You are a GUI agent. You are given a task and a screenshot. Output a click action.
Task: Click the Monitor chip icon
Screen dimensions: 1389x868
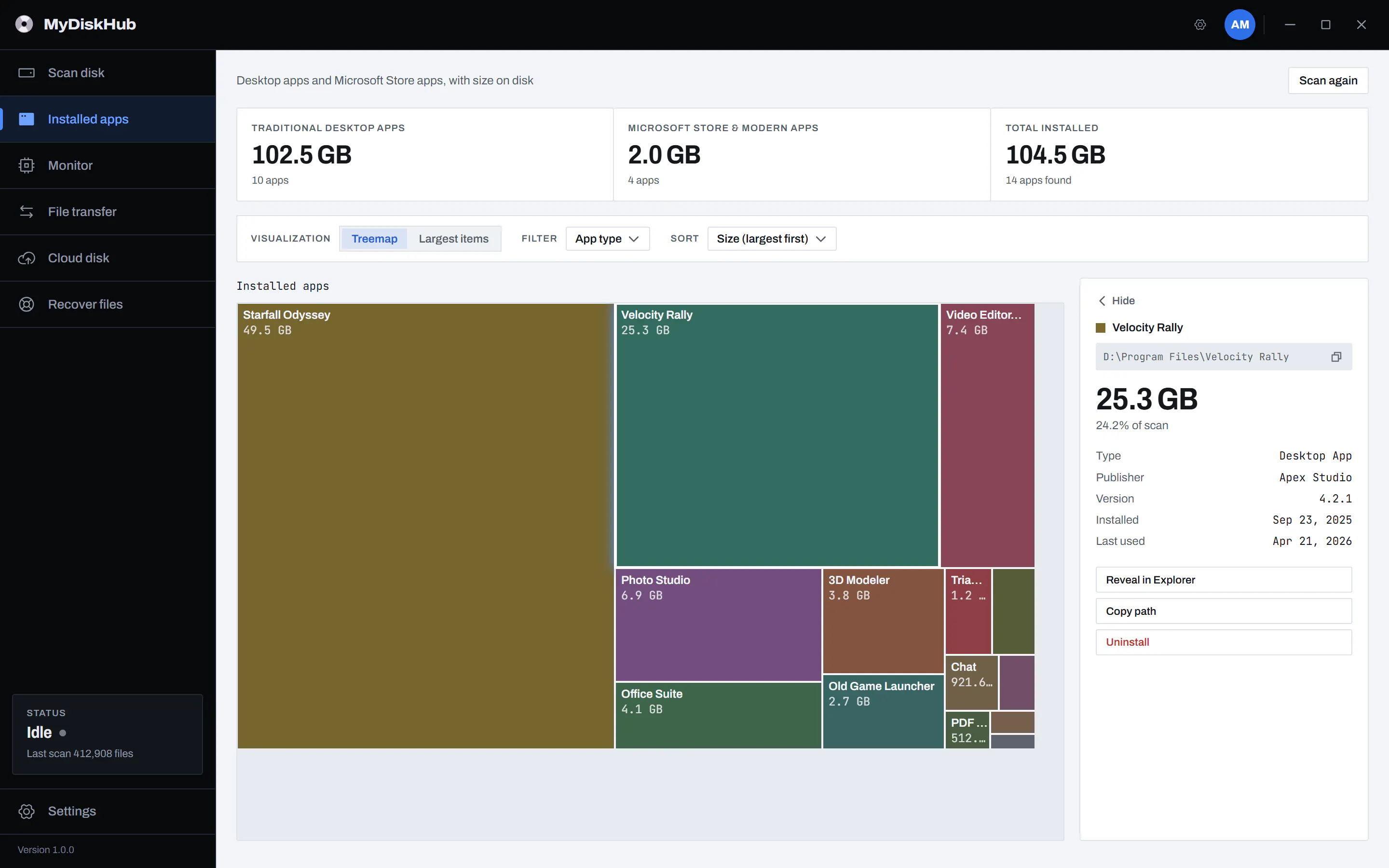pos(27,165)
